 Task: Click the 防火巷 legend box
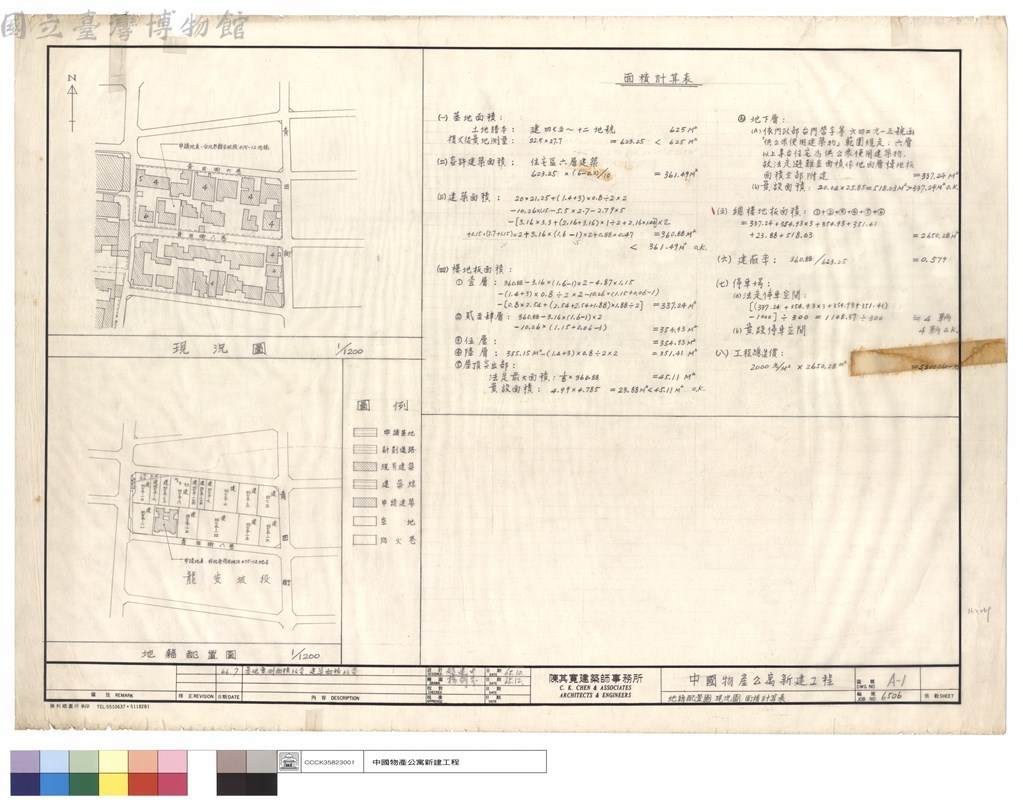coord(365,540)
